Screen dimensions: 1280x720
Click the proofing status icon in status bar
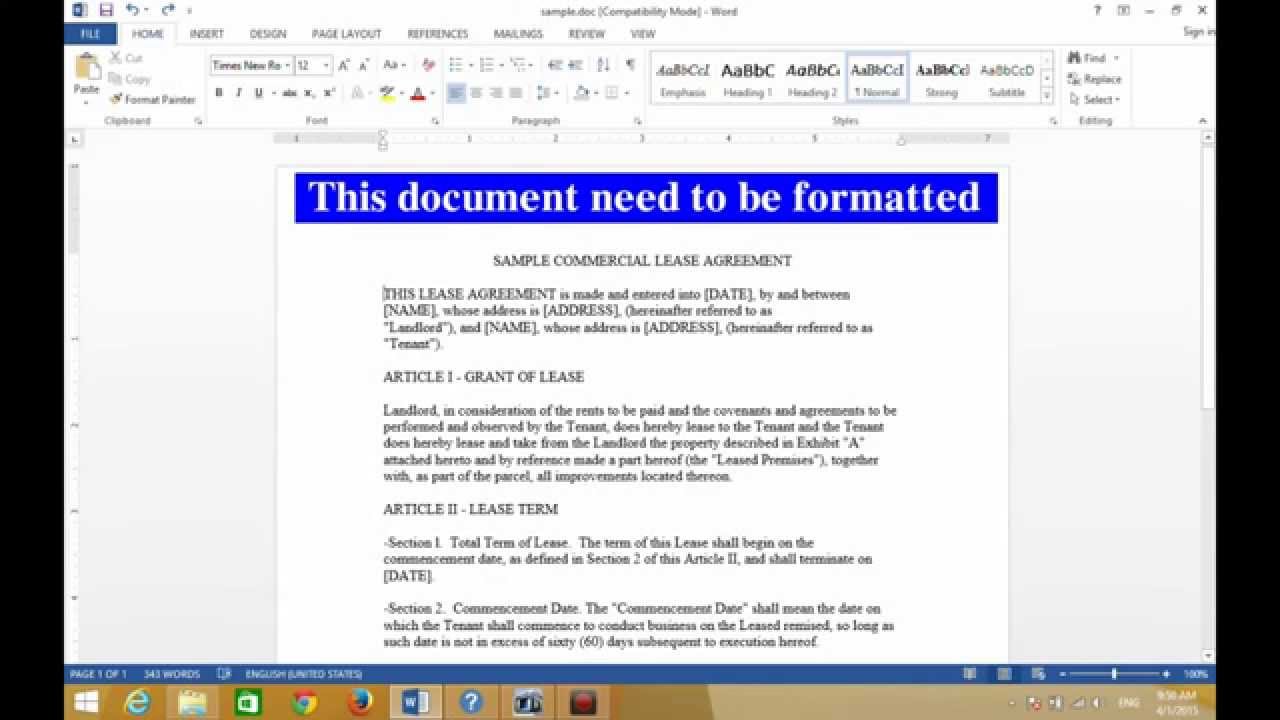coord(224,674)
